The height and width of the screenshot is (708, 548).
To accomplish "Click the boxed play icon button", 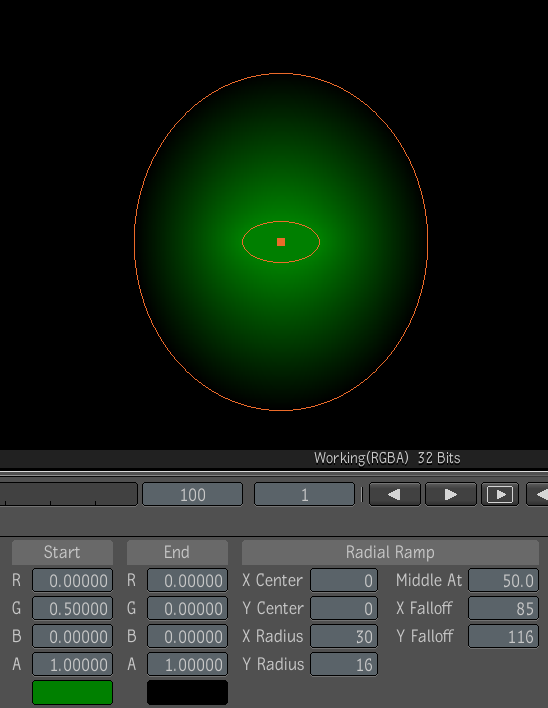I will click(500, 494).
